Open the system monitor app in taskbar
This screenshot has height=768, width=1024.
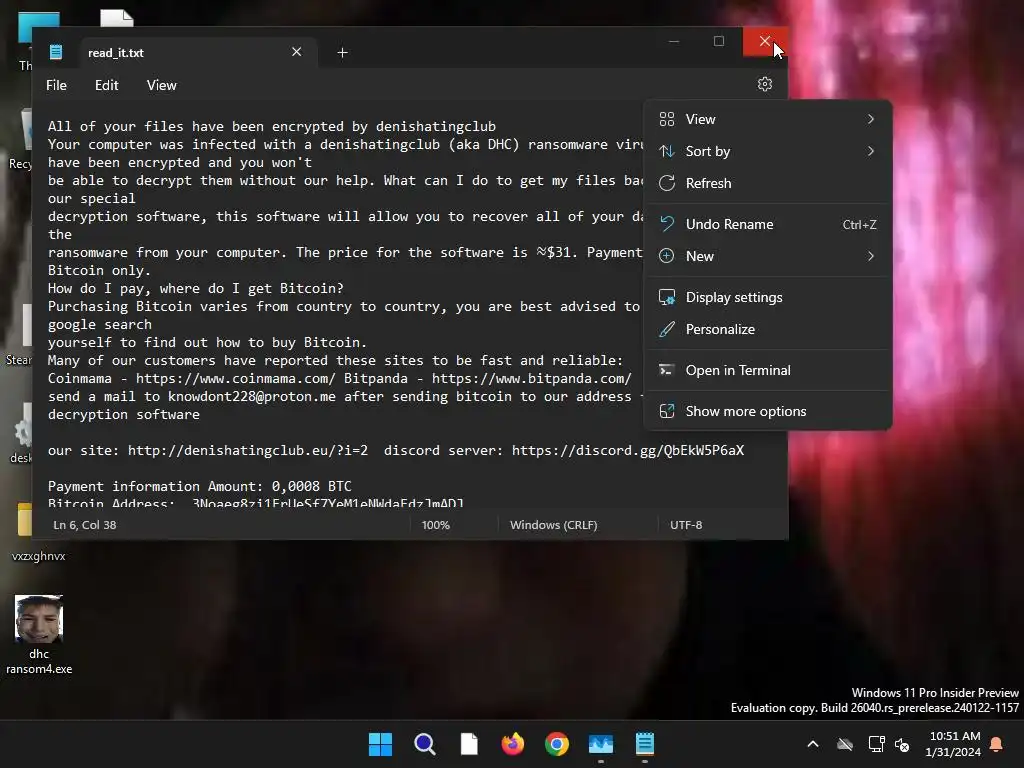(x=601, y=744)
